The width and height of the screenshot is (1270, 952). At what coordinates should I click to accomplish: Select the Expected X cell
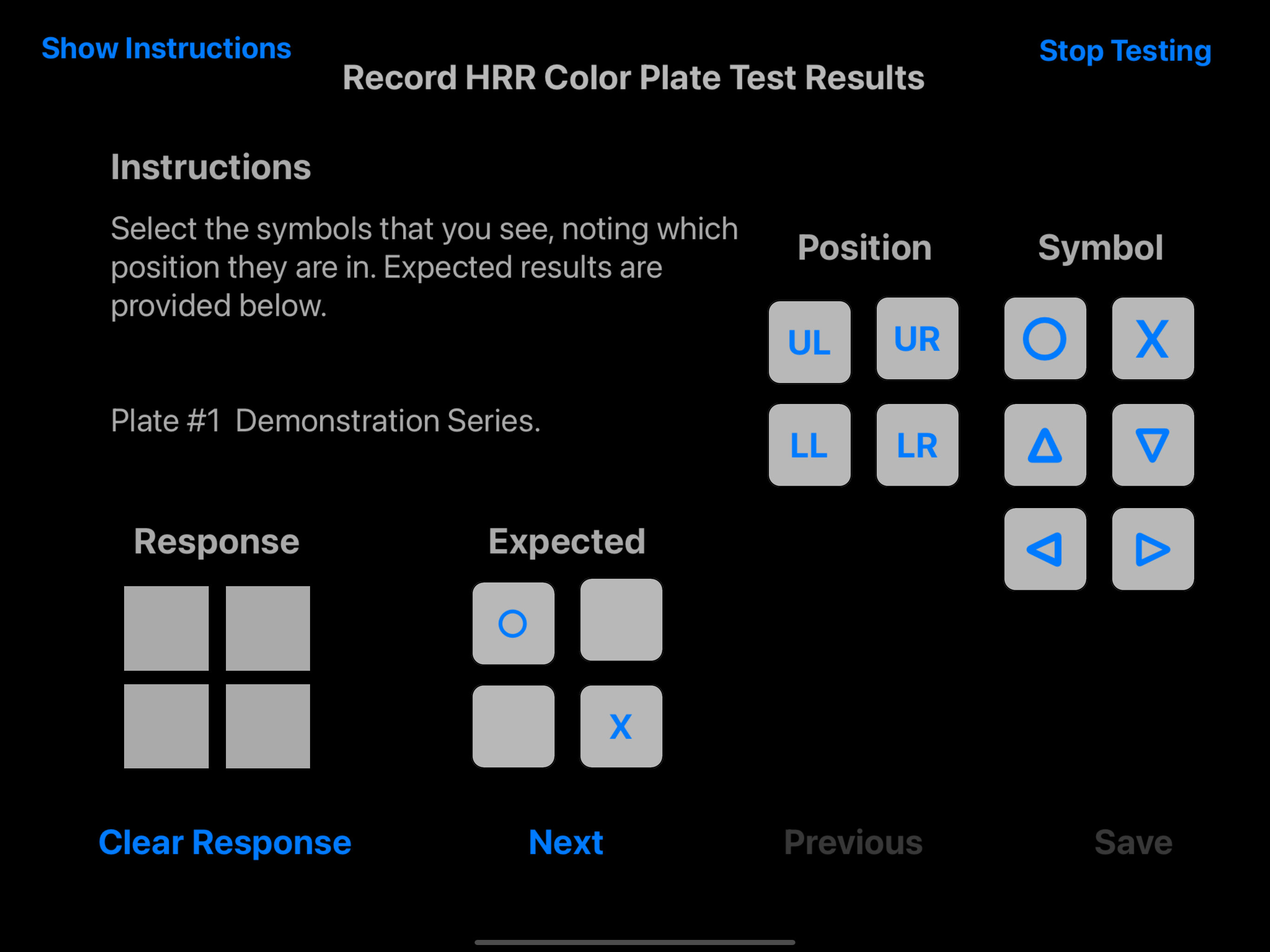coord(621,726)
